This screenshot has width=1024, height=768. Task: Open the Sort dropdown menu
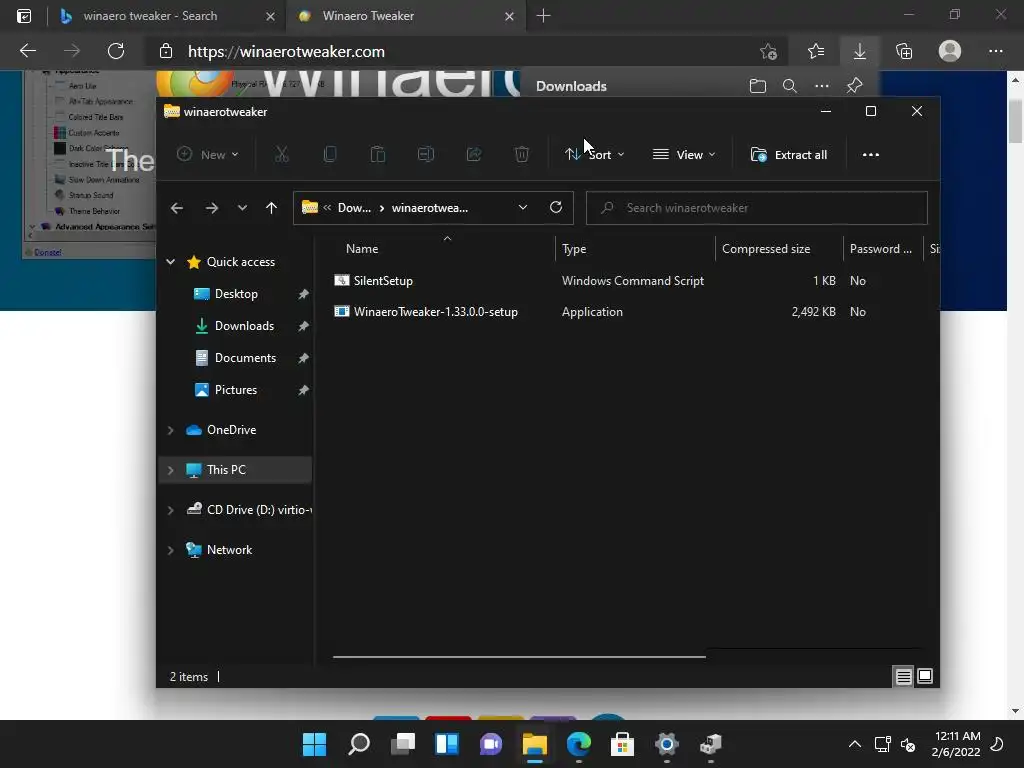(594, 155)
